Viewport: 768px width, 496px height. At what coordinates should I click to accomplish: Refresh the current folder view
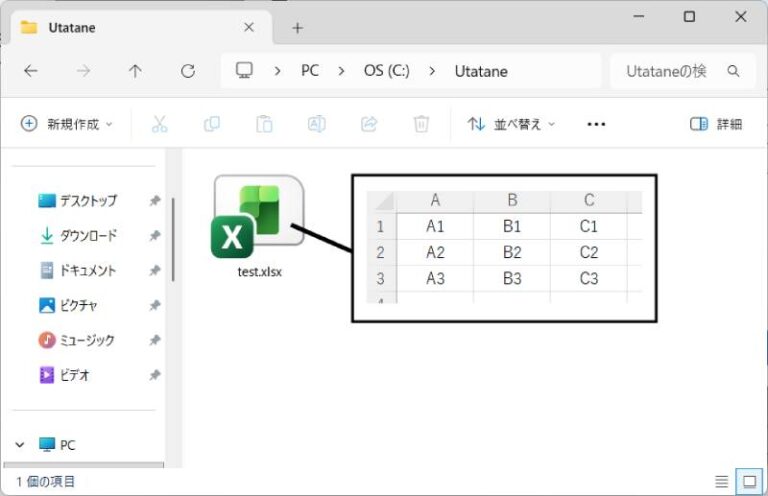point(187,71)
